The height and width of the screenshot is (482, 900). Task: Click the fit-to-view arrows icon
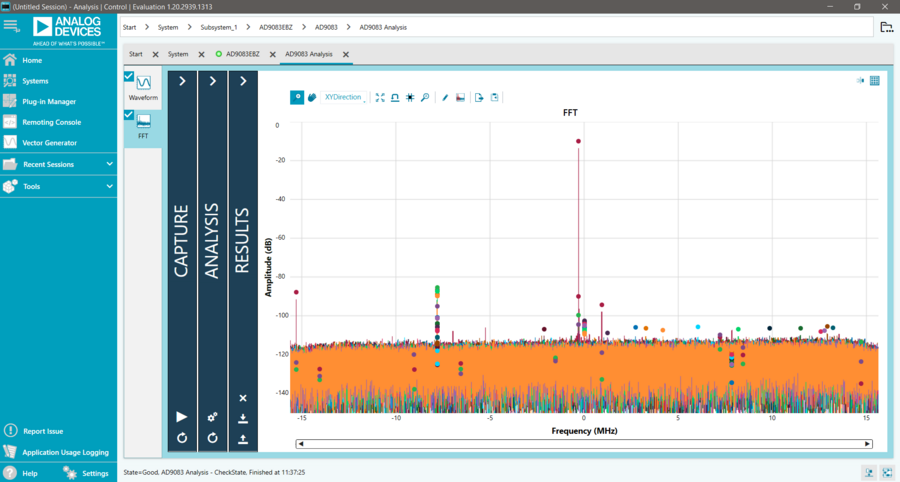380,98
